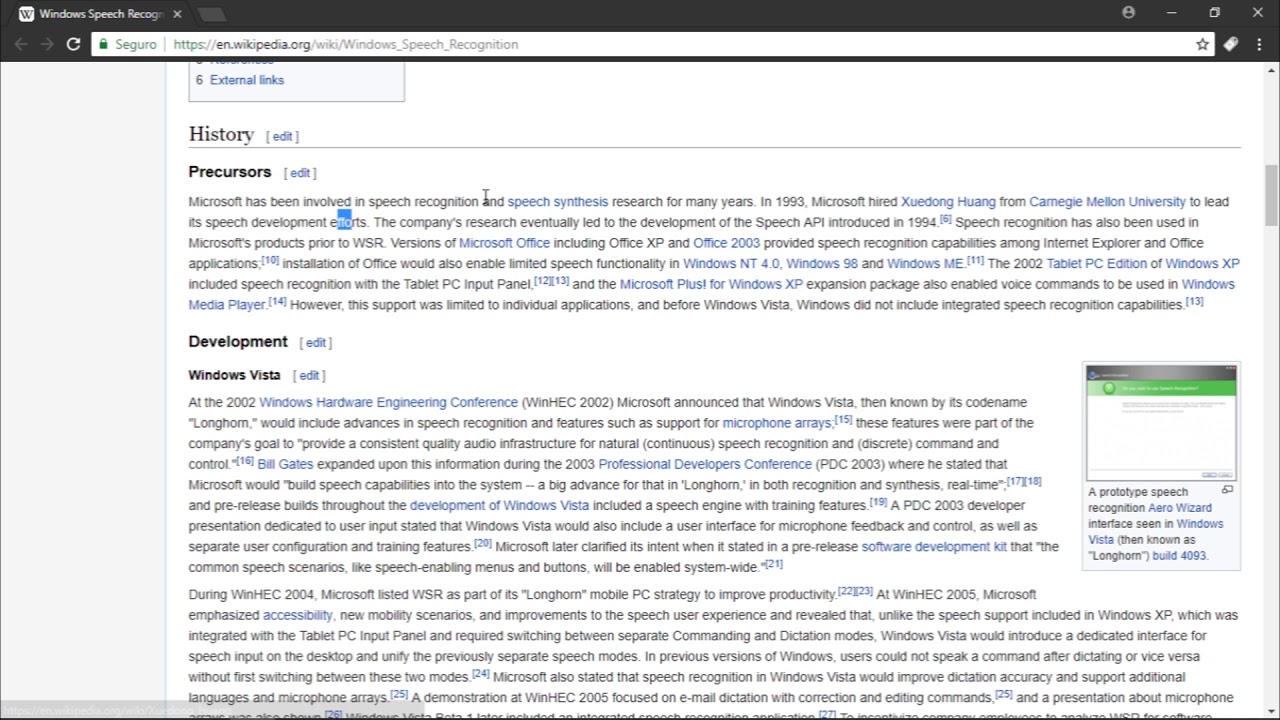This screenshot has width=1280, height=720.
Task: Bookmark this page with the star
Action: (1202, 44)
